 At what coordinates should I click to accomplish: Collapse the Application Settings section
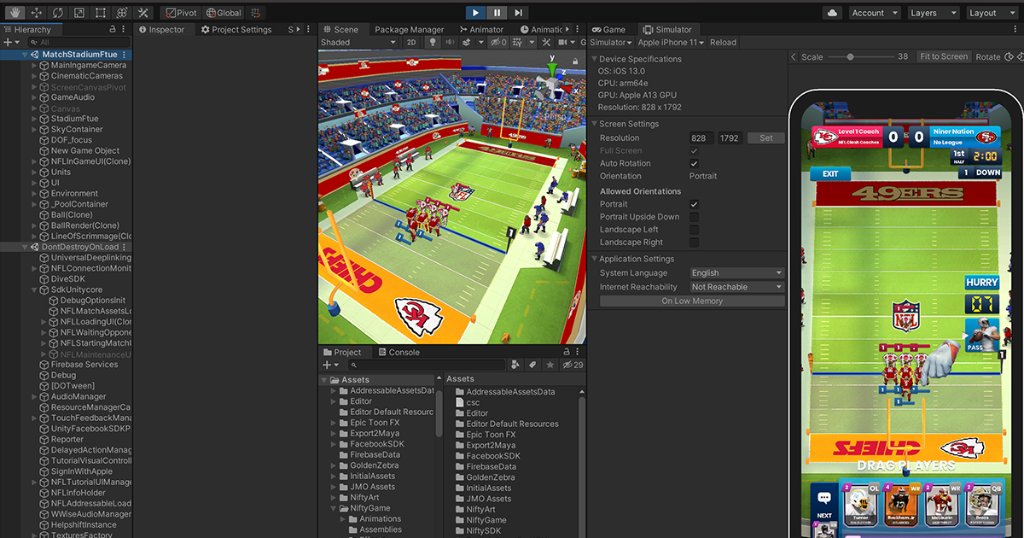[594, 259]
